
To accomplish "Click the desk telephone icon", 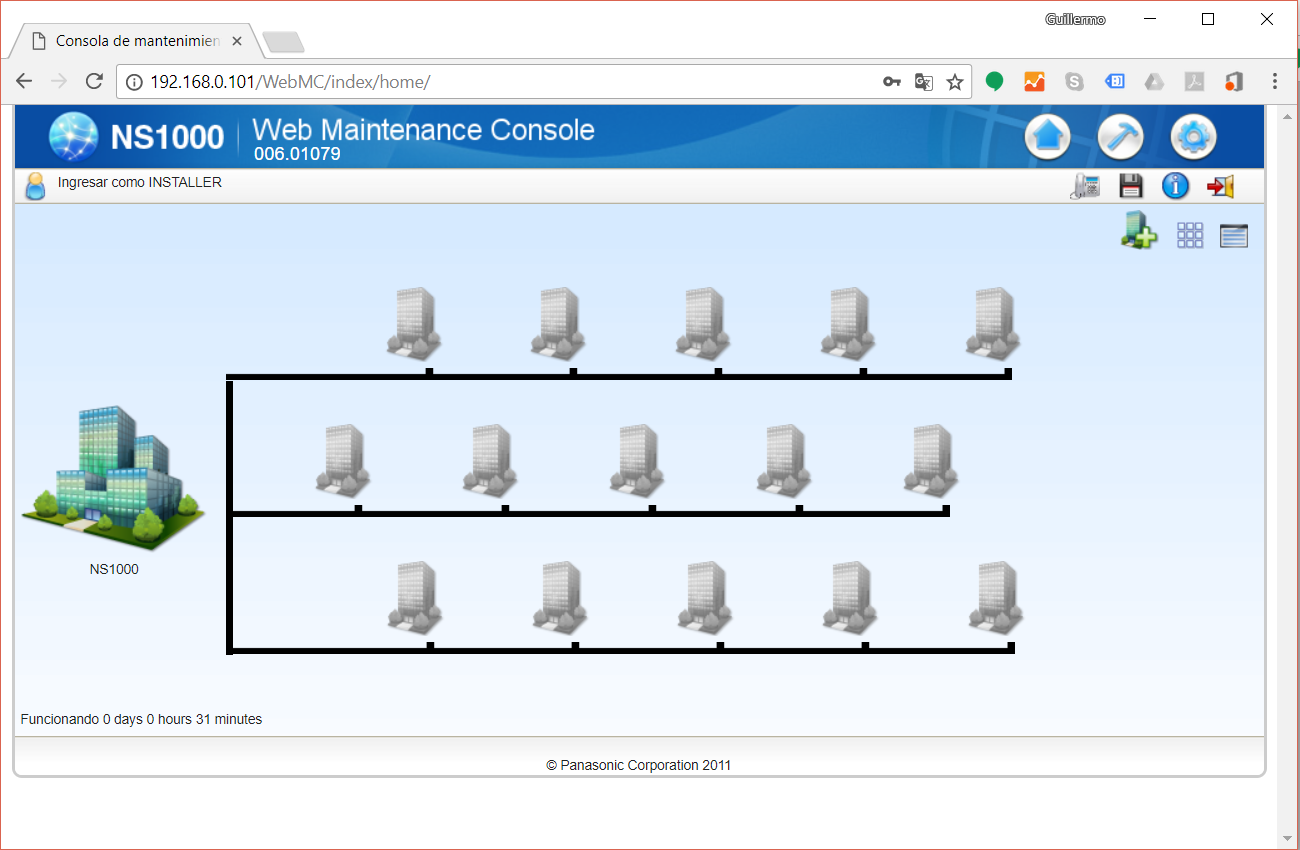I will point(1085,186).
